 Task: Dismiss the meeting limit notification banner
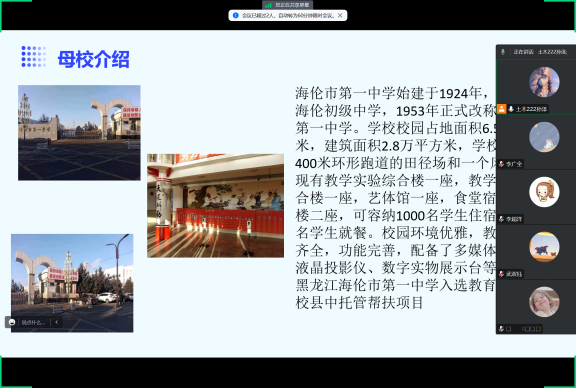(x=340, y=15)
